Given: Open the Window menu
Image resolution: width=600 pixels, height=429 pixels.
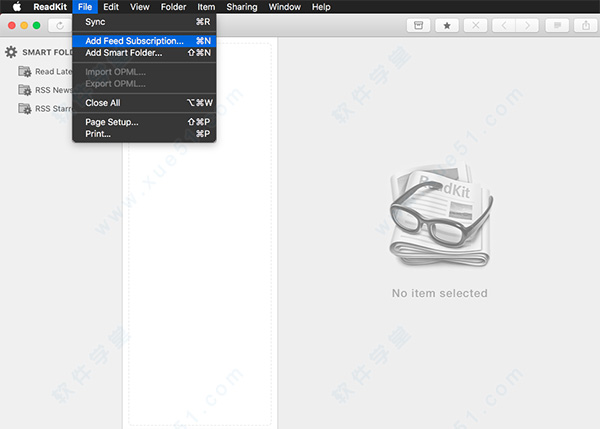Looking at the screenshot, I should 285,7.
